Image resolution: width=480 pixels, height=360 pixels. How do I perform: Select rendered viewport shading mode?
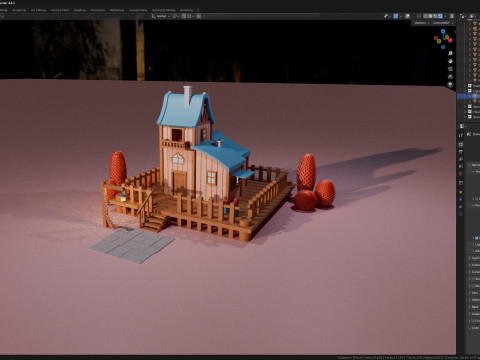(440, 16)
